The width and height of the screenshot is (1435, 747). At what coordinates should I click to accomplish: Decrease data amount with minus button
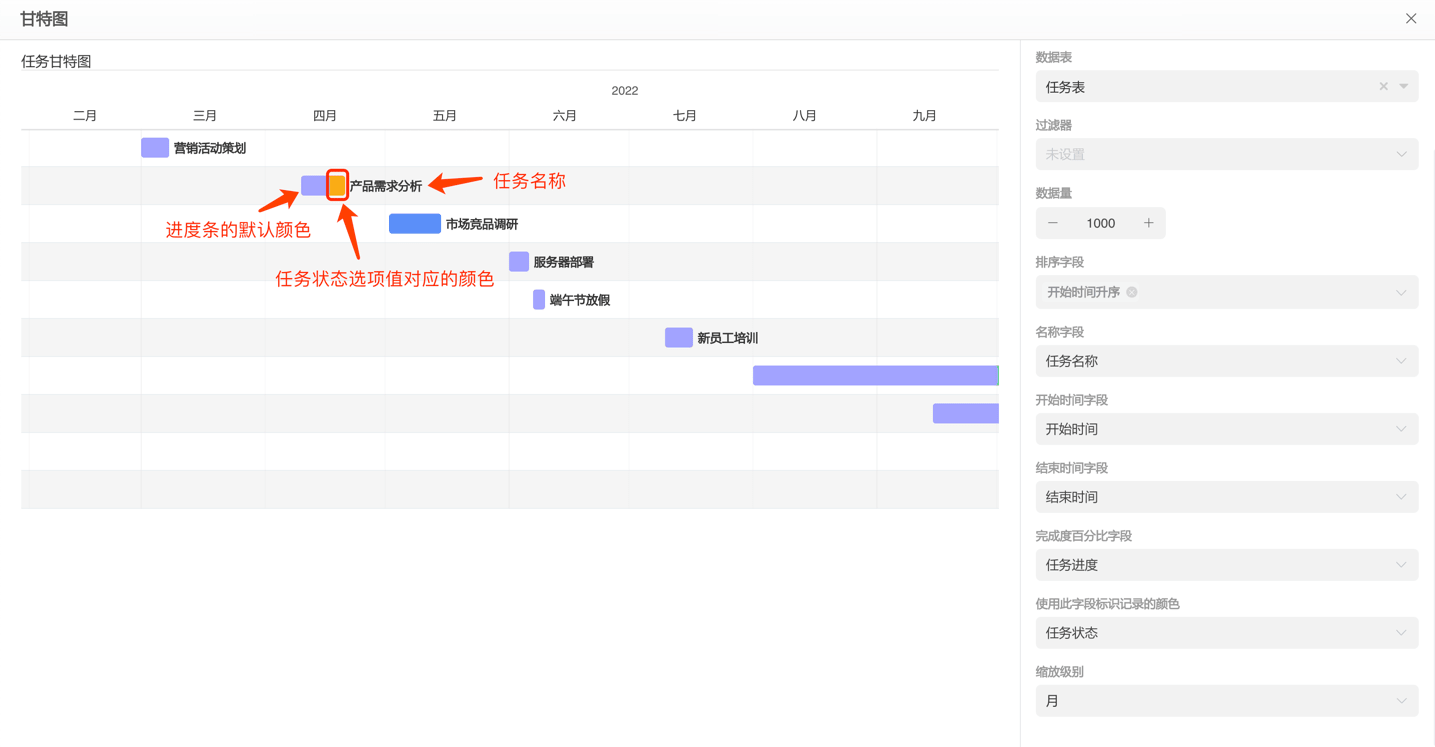click(1053, 223)
